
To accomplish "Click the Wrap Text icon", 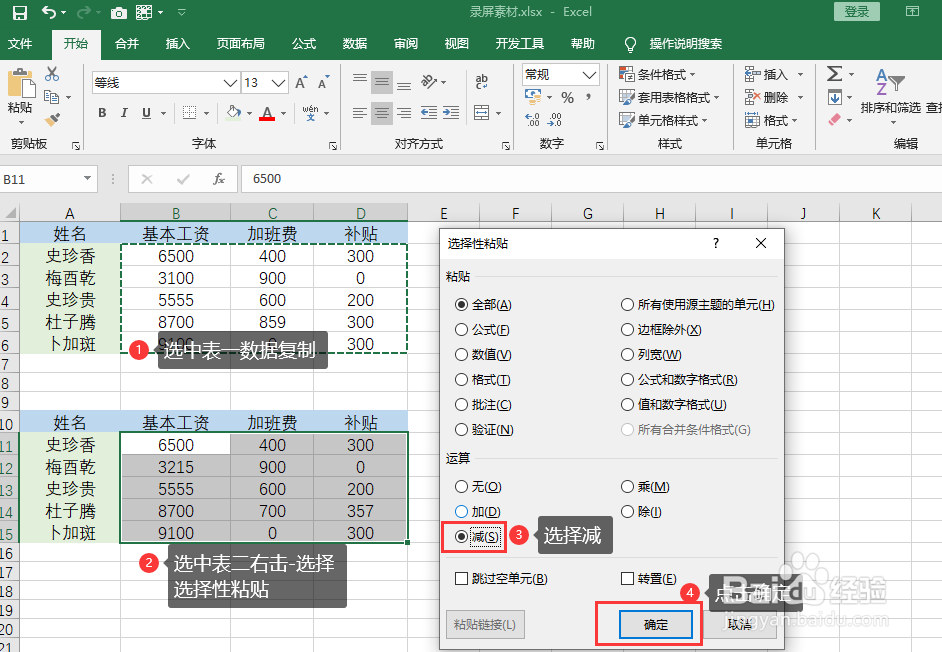I will [x=482, y=81].
